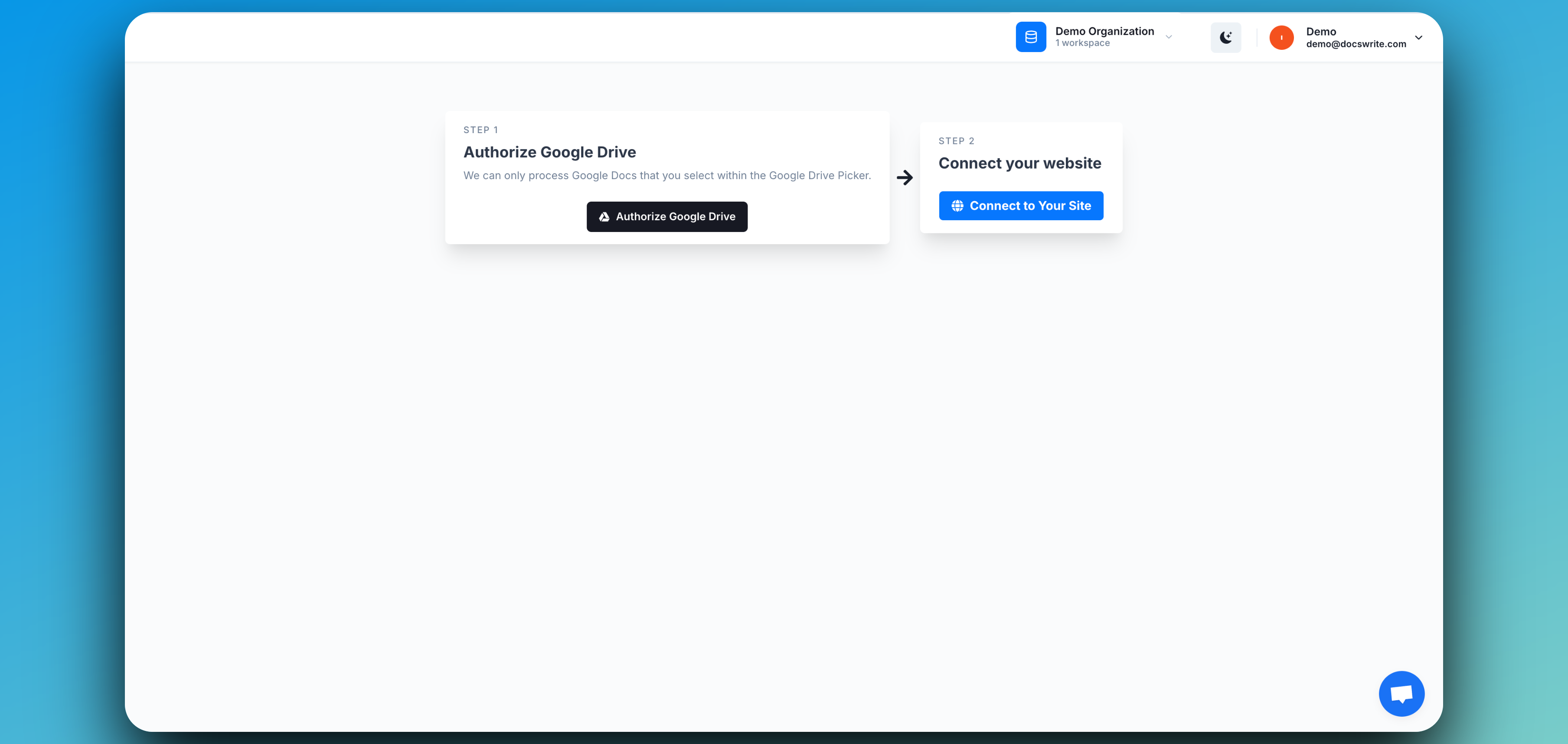Click the Connect to Your Site button
This screenshot has width=1568, height=744.
pyautogui.click(x=1021, y=206)
